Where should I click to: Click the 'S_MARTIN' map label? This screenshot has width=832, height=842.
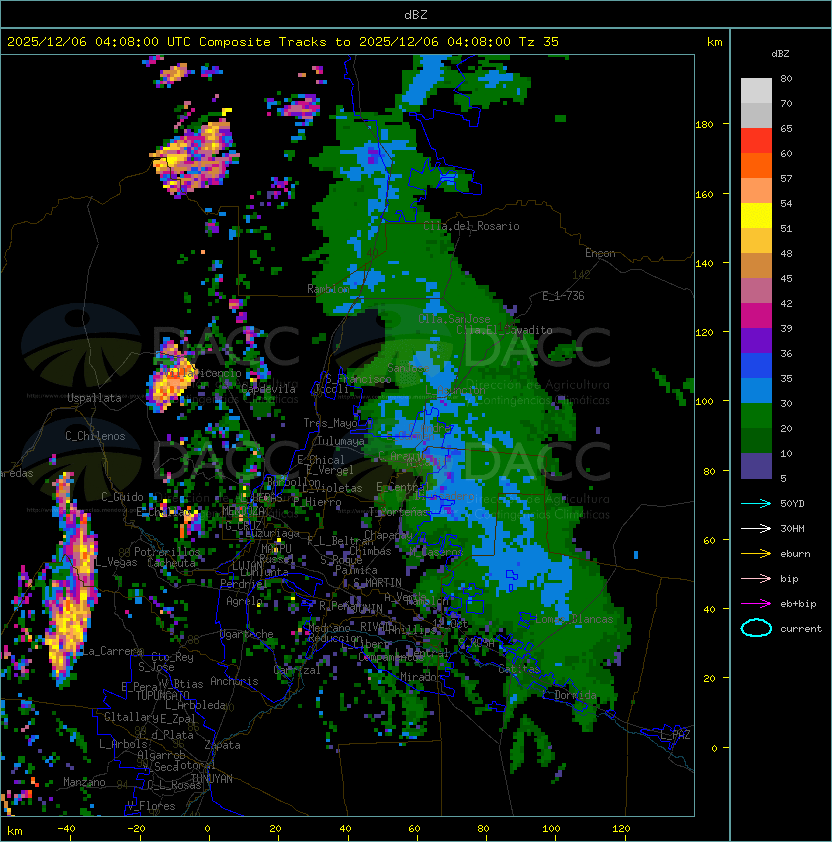[377, 583]
